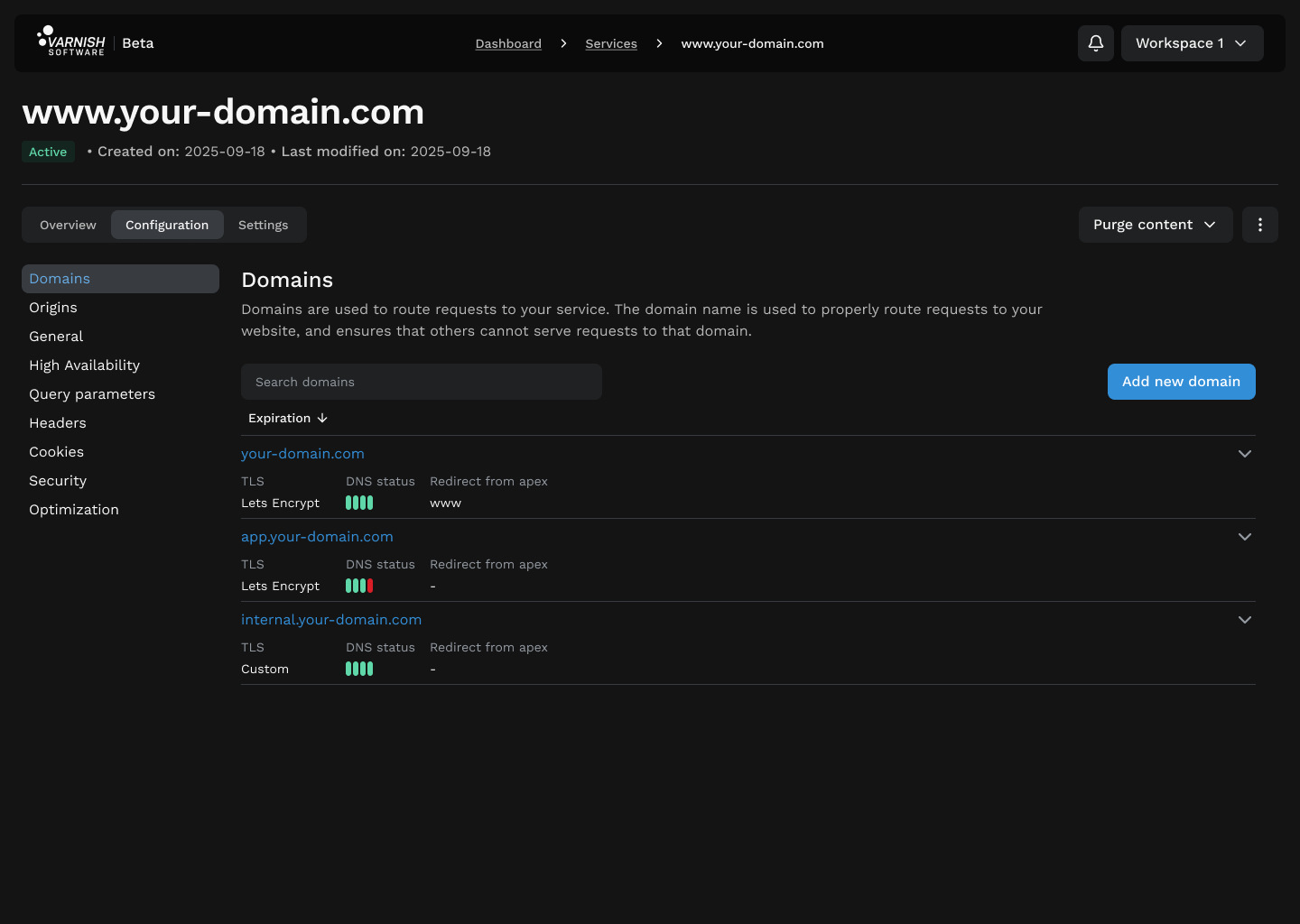Open the Purge content dropdown
The image size is (1300, 924).
pos(1155,225)
